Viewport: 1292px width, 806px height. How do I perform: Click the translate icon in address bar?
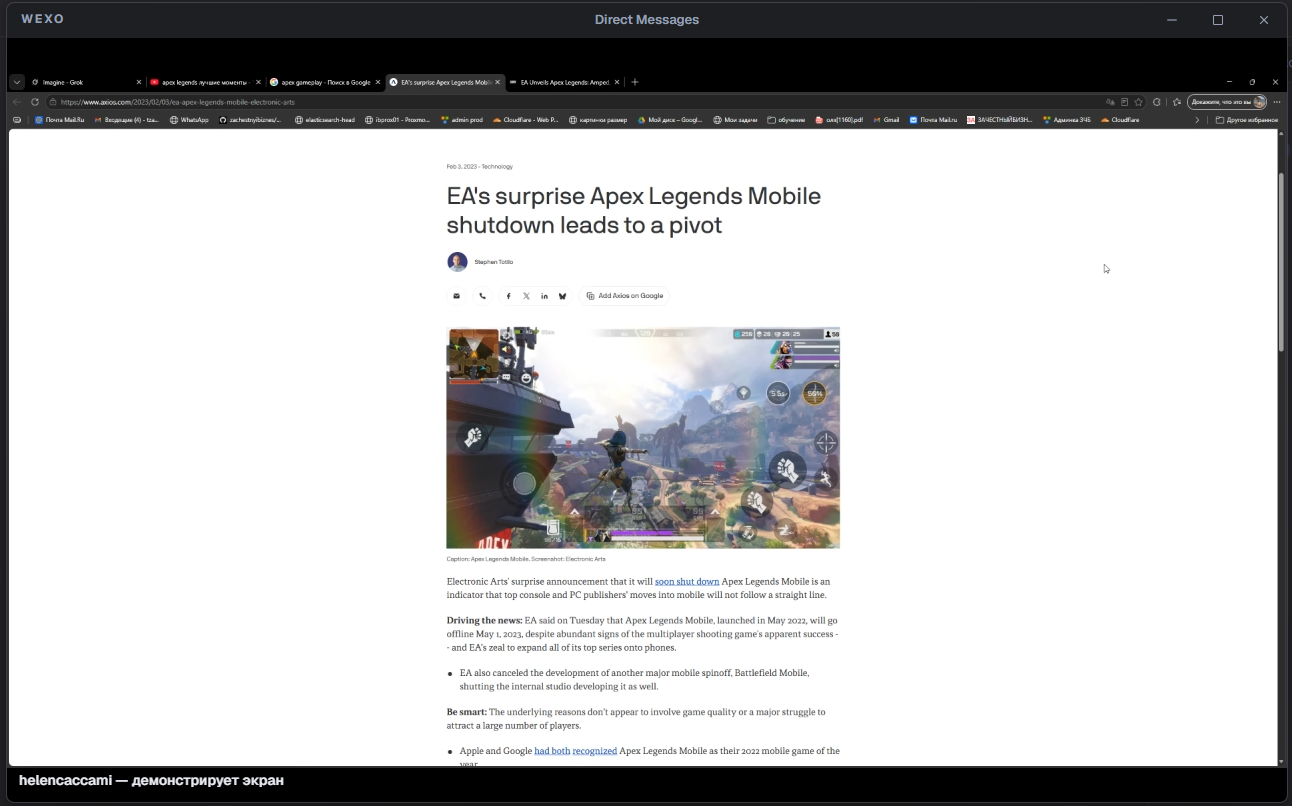point(1110,102)
